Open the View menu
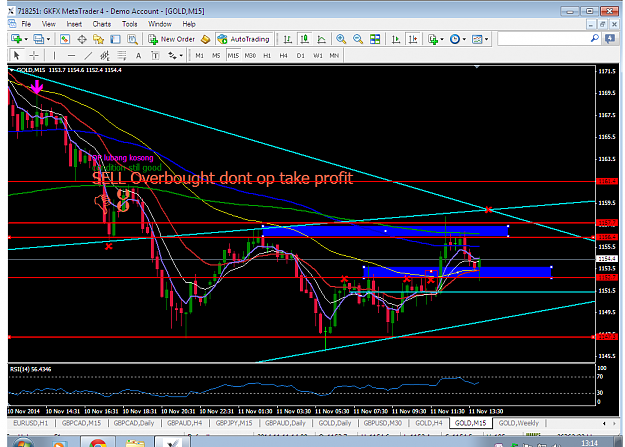This screenshot has width=625, height=447. 49,24
